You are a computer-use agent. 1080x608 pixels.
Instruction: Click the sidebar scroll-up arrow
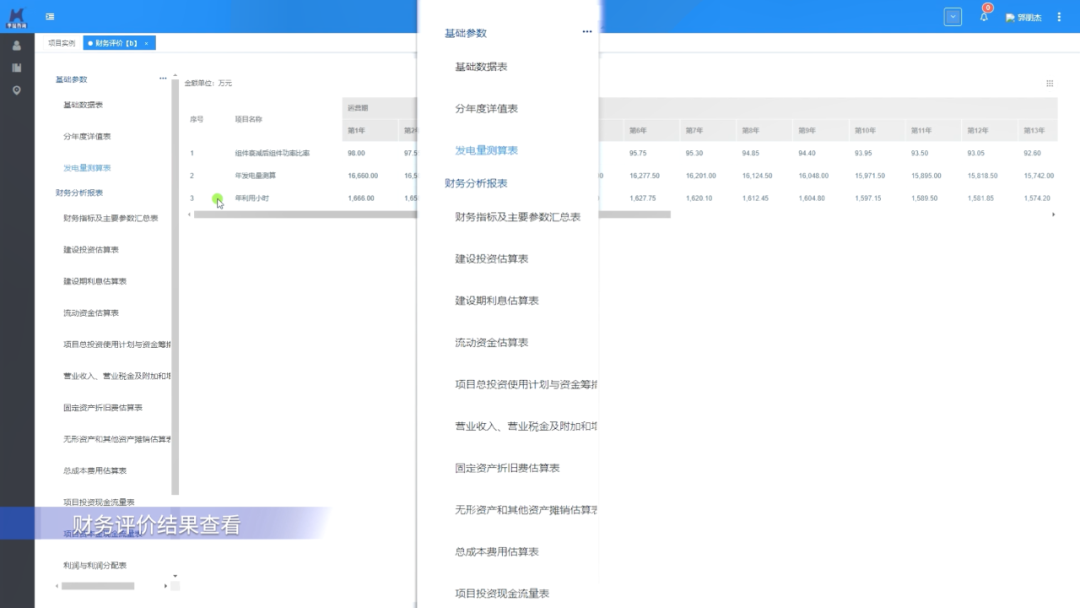[x=175, y=75]
